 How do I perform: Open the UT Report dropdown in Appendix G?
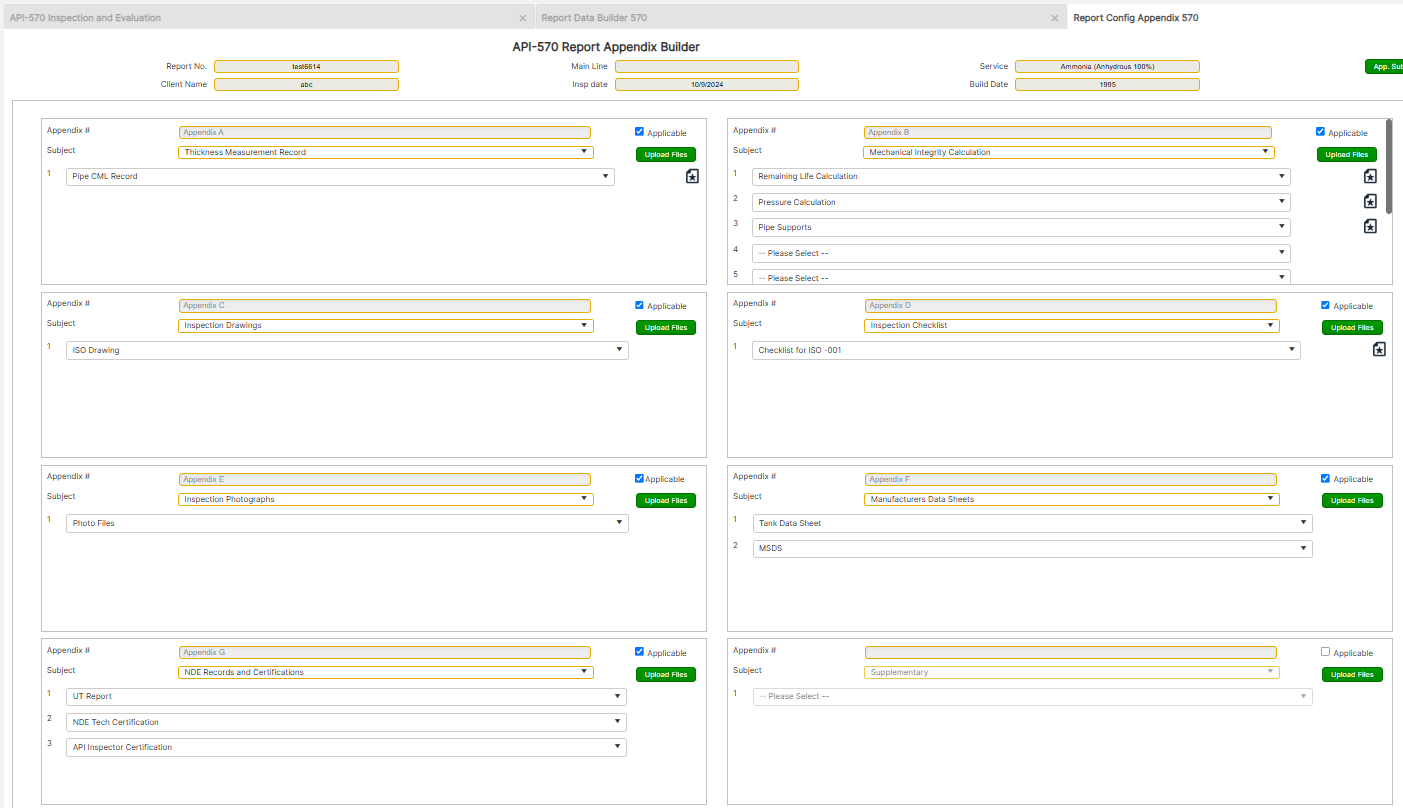(x=618, y=695)
